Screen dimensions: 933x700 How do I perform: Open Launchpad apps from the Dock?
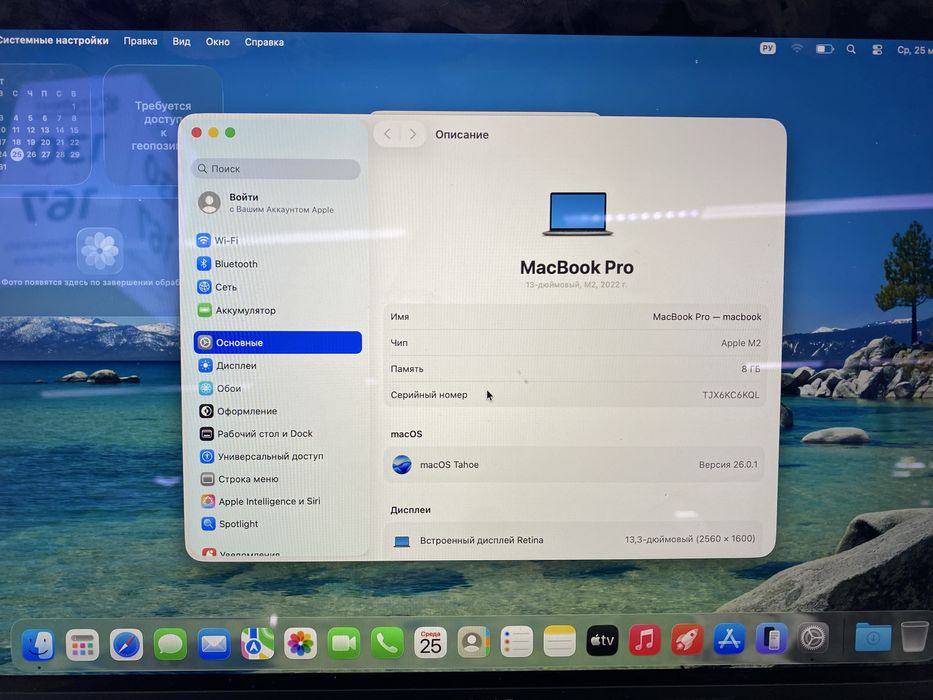(82, 645)
